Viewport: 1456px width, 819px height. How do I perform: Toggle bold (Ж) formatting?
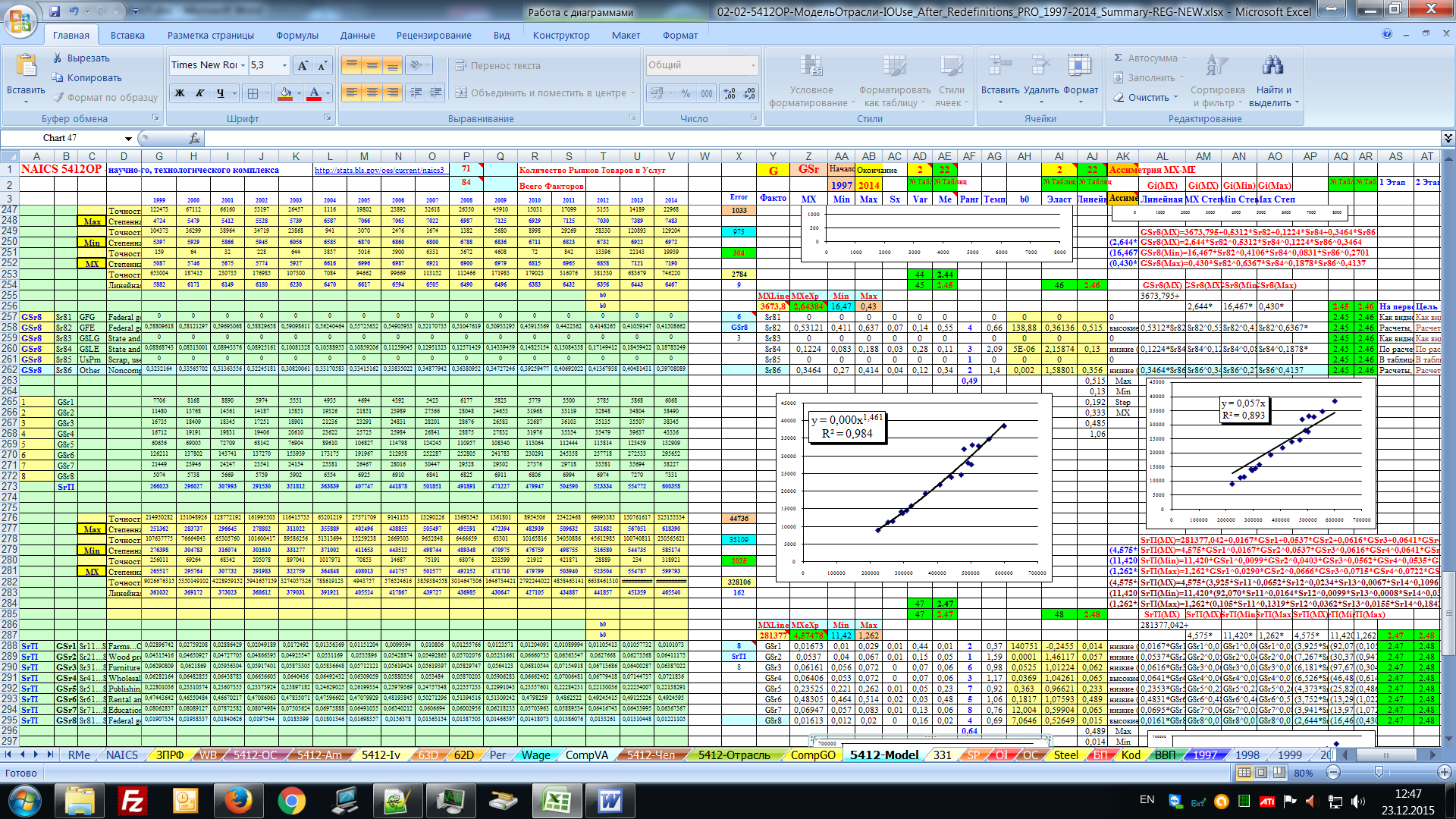(180, 93)
